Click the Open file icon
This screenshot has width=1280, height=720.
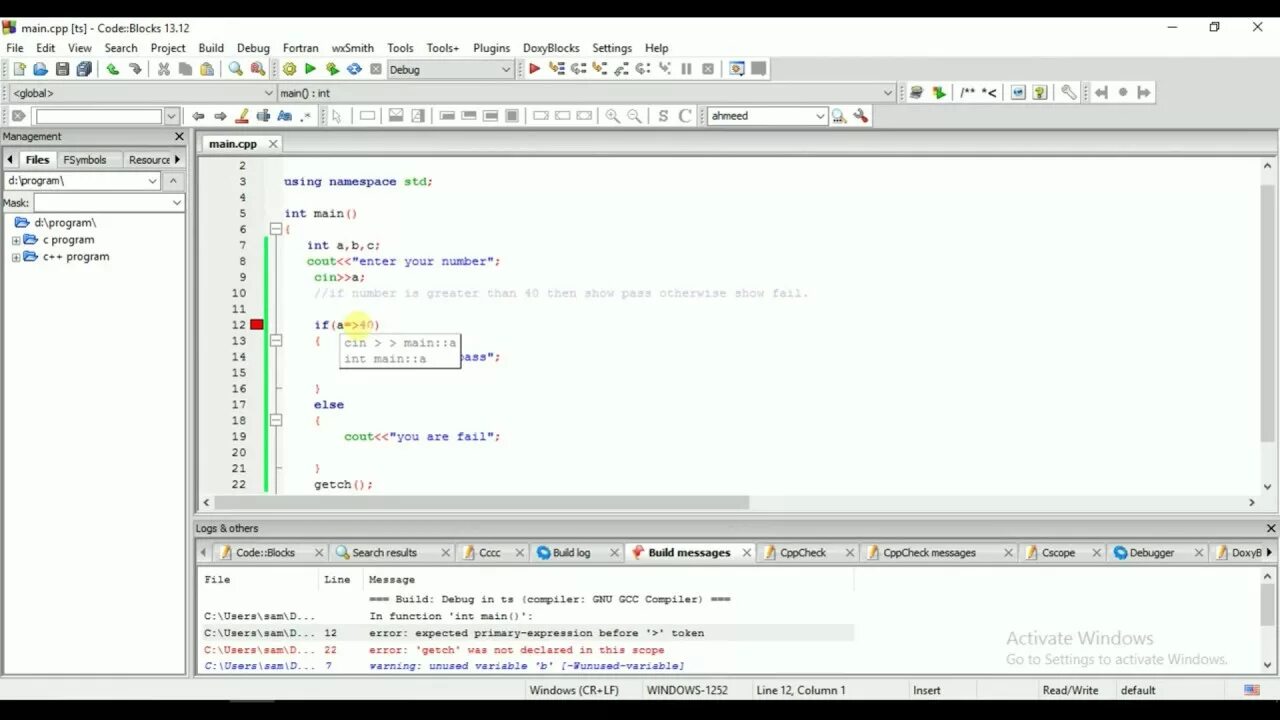pos(40,69)
